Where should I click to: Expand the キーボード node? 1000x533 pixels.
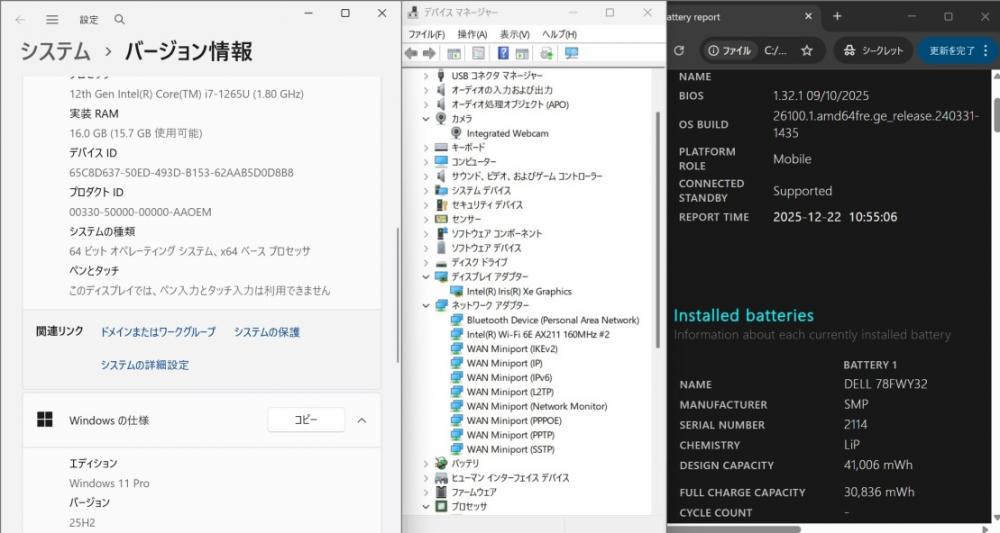point(426,147)
